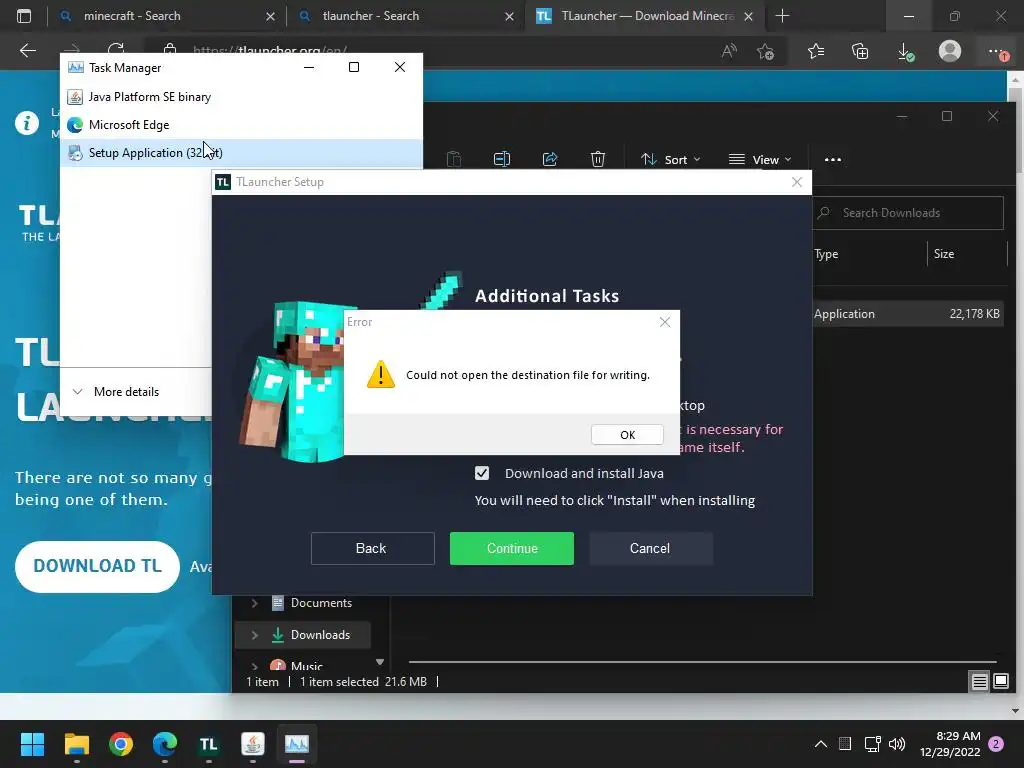Screen dimensions: 1024x768
Task: Click the Task Manager taskbar icon
Action: coord(296,744)
